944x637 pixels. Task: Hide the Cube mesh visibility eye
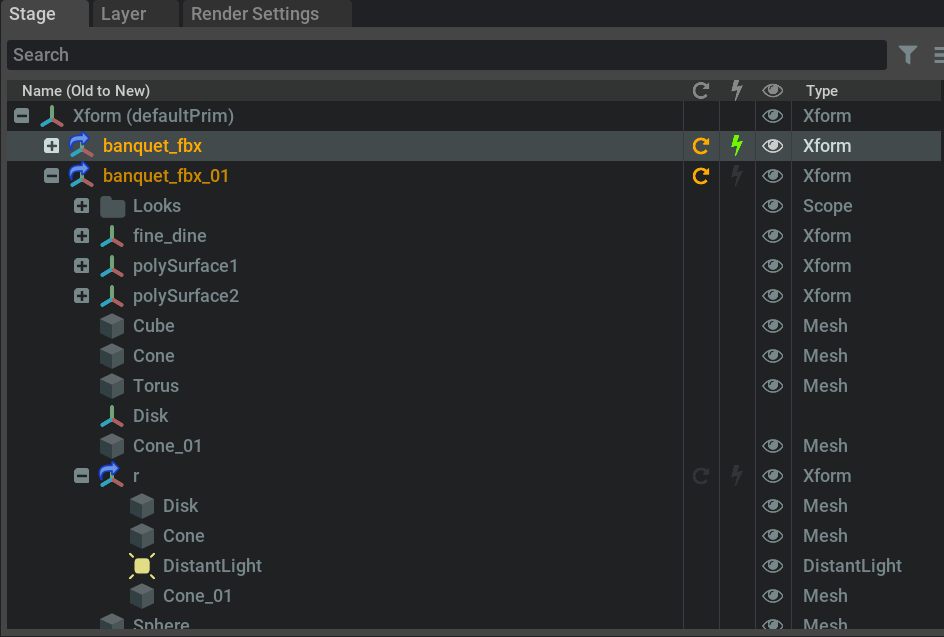coord(772,326)
